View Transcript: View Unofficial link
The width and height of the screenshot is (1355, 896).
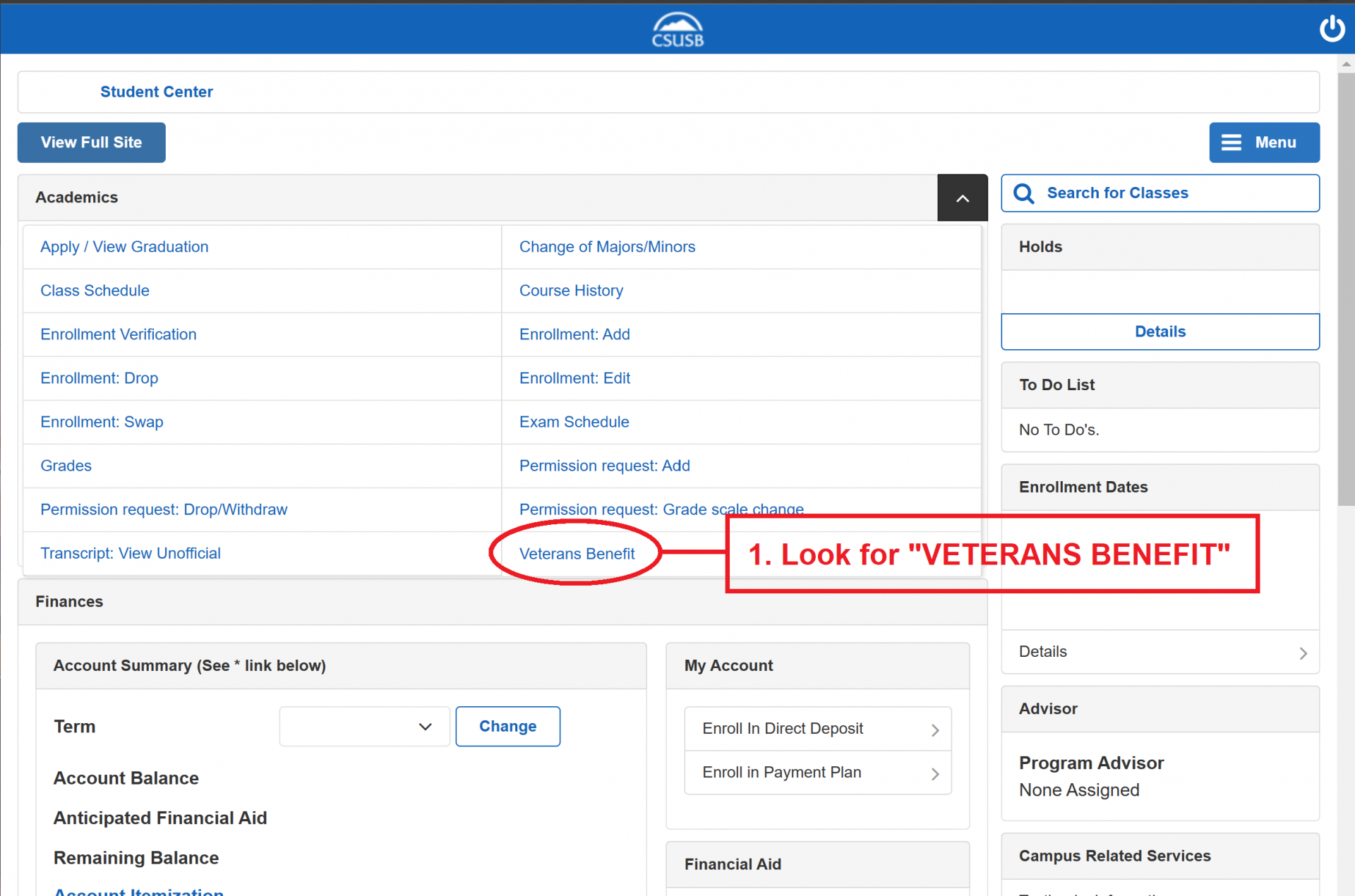[130, 553]
